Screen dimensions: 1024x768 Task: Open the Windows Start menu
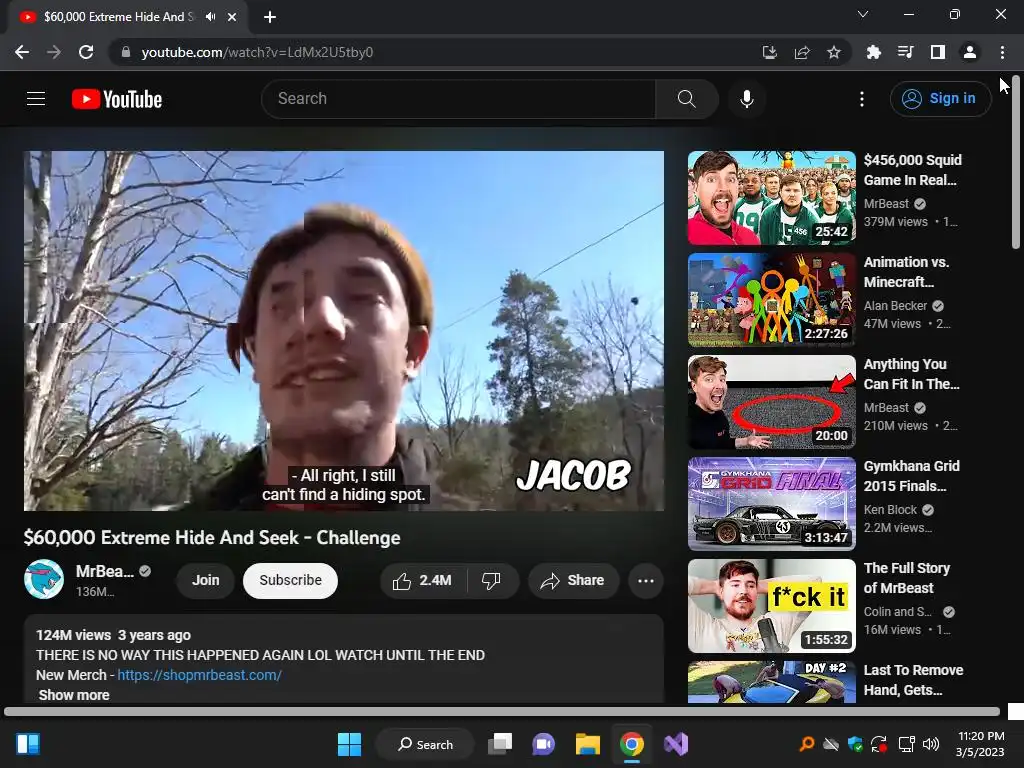(x=349, y=744)
